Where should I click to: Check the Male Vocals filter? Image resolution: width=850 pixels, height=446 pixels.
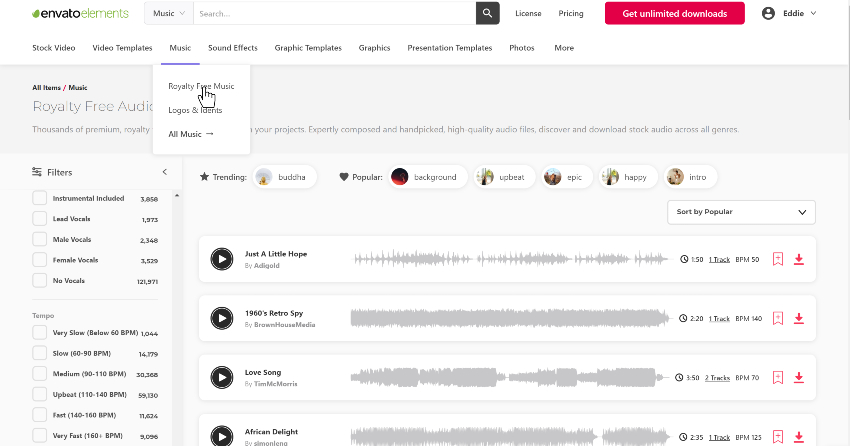[x=40, y=239]
